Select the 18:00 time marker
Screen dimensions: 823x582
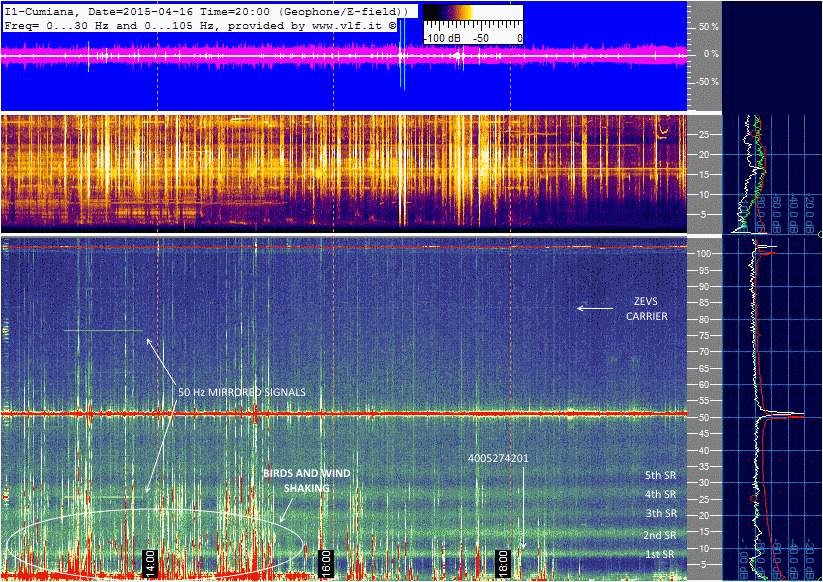pos(505,561)
